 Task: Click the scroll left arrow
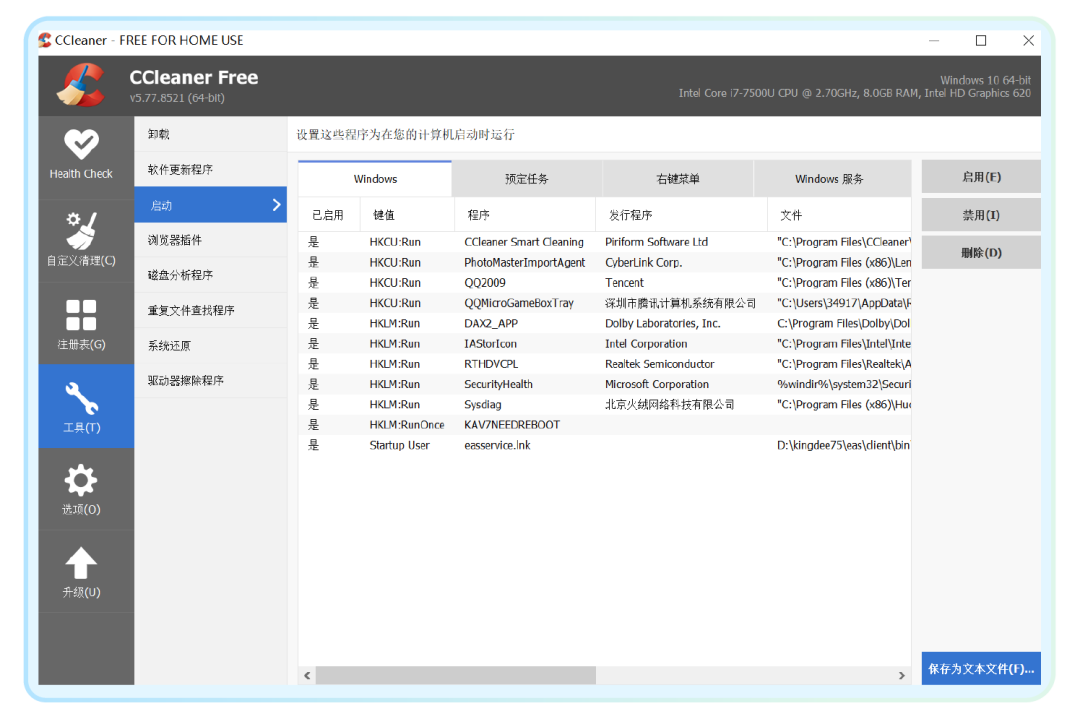(307, 676)
